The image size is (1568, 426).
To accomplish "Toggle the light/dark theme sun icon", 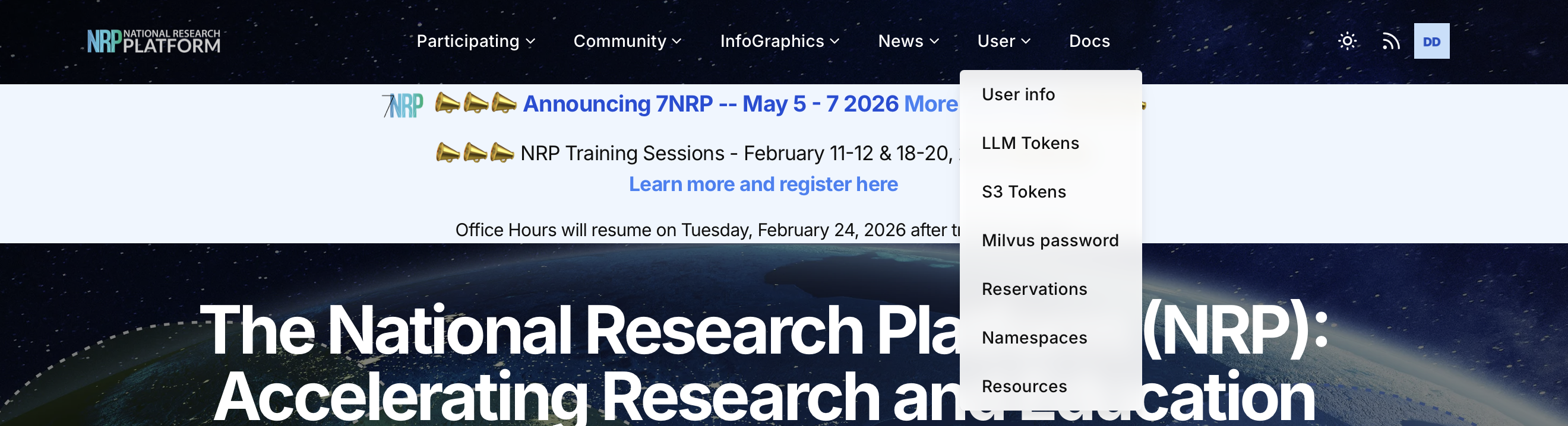I will [1347, 42].
